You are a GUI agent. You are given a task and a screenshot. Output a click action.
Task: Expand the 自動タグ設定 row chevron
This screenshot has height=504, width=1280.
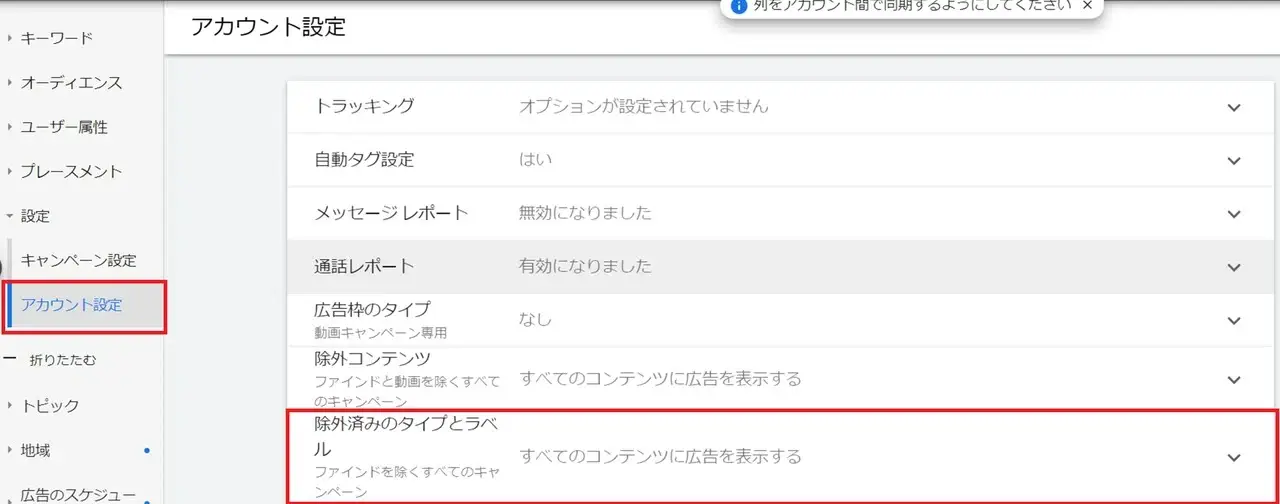click(x=1233, y=160)
